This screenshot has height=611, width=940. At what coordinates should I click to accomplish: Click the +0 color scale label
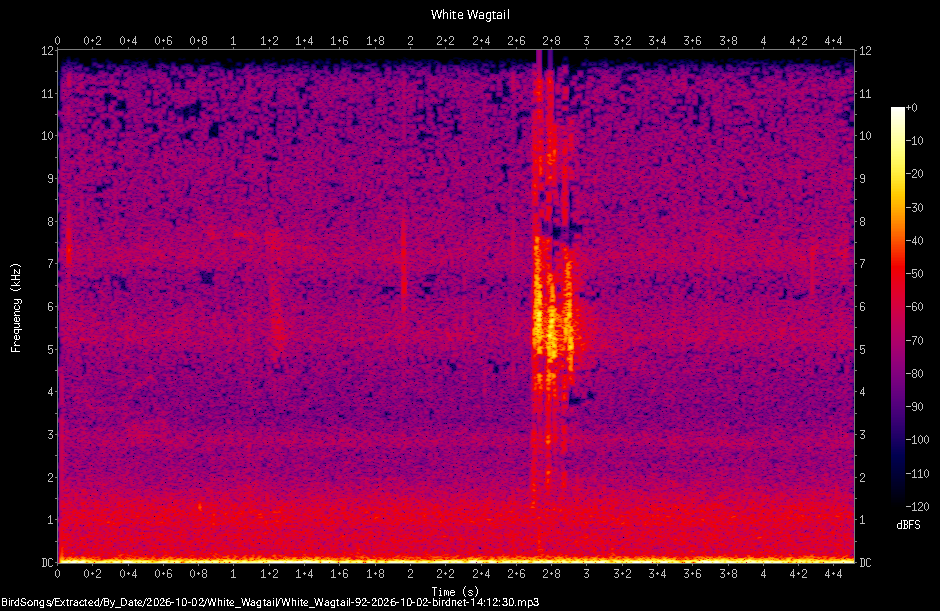911,108
